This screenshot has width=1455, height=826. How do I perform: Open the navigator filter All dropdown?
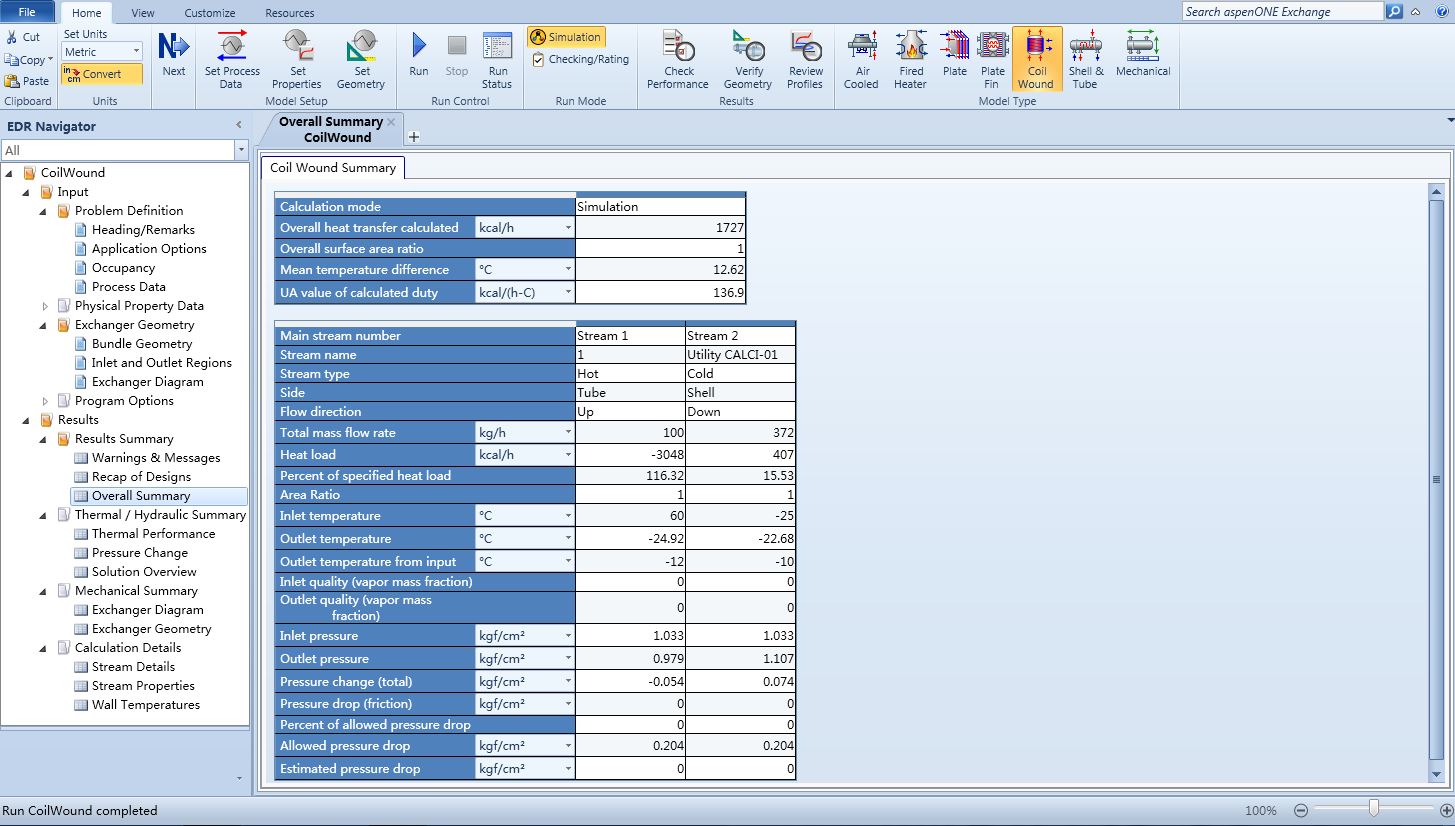241,150
